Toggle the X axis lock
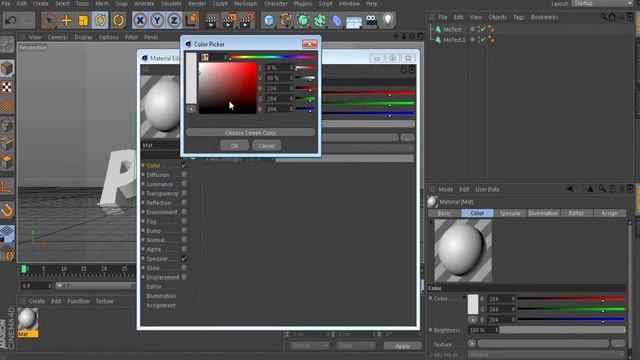This screenshot has height=360, width=640. 140,20
